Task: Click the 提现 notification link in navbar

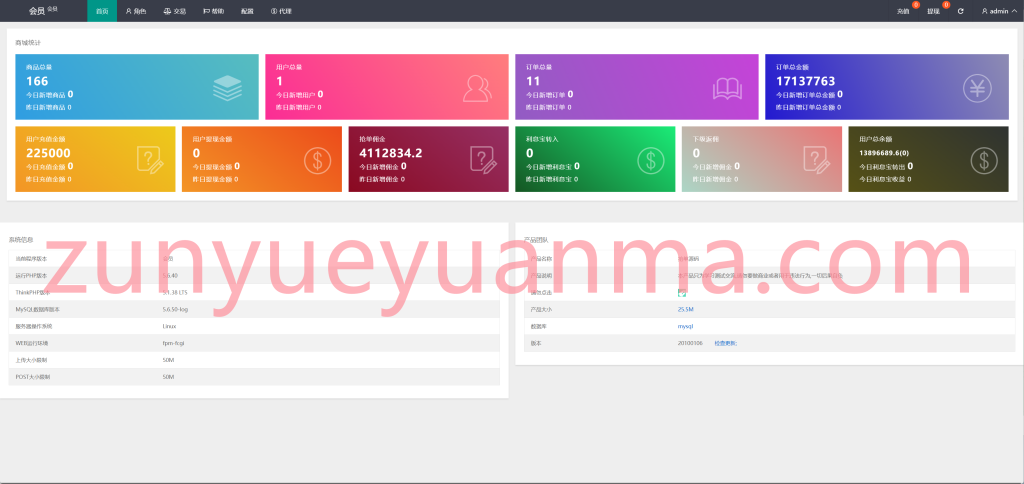Action: 933,11
